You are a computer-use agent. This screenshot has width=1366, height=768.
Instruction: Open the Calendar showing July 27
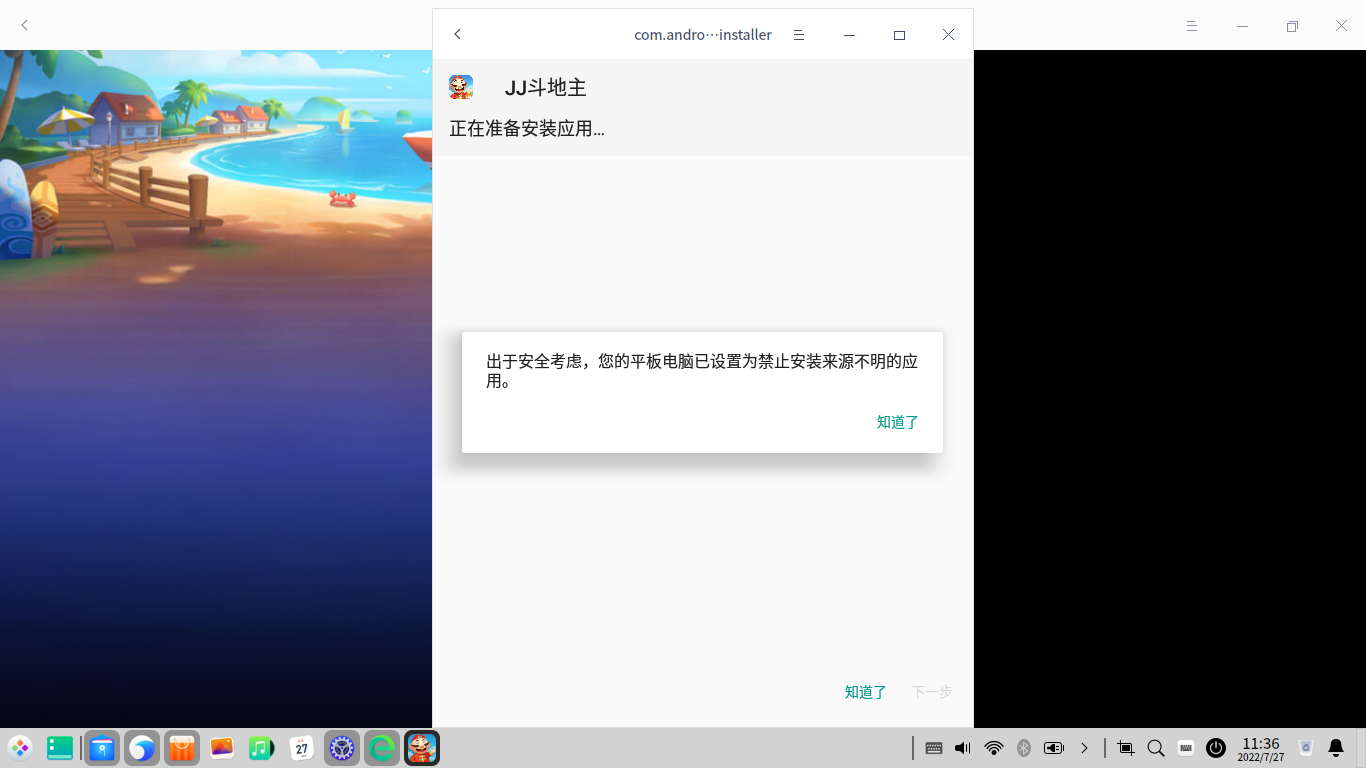[x=301, y=747]
